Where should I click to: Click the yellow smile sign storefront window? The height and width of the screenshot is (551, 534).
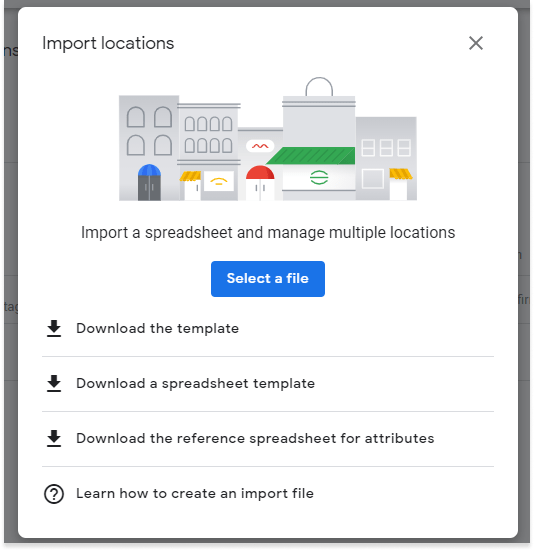click(219, 181)
